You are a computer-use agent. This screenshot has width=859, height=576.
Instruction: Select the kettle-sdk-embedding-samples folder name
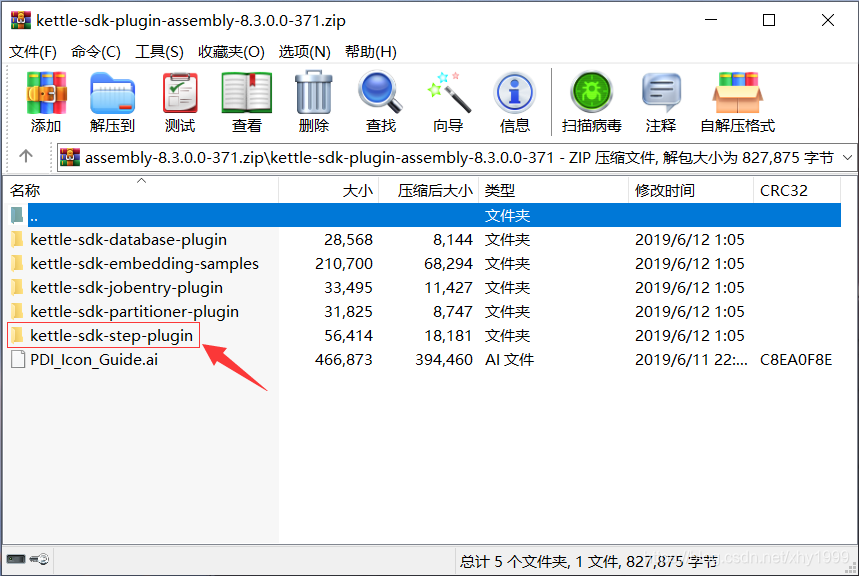(144, 264)
